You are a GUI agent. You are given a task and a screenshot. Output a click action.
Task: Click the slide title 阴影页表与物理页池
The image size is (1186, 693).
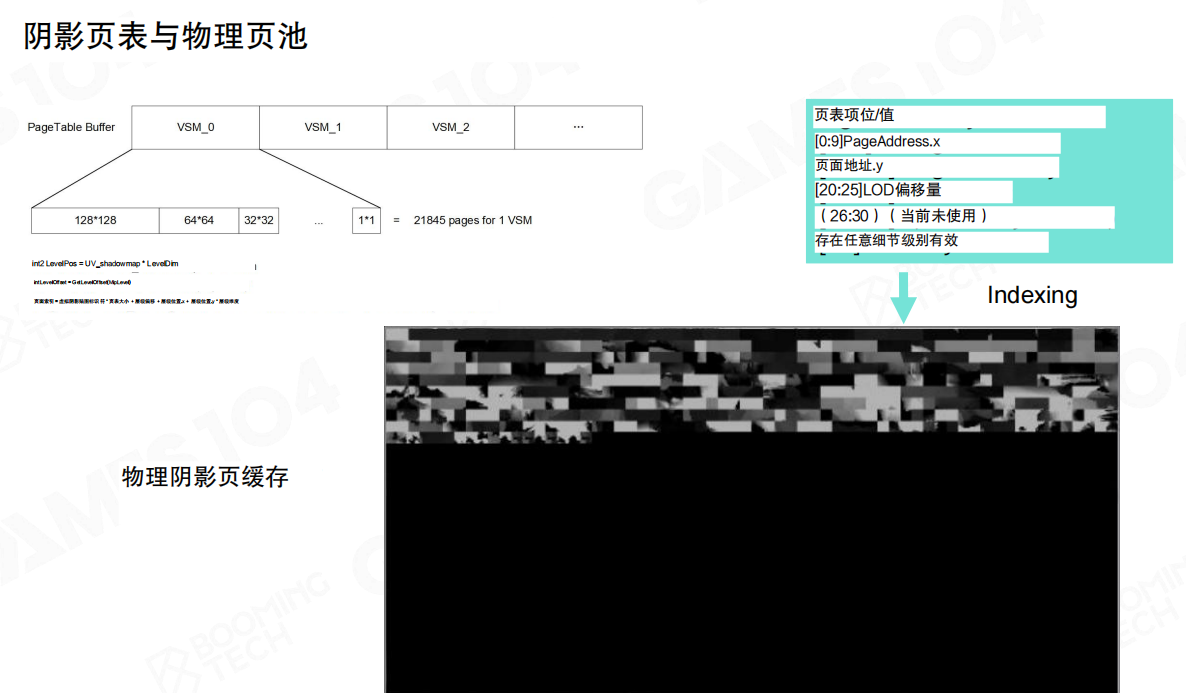(x=165, y=37)
